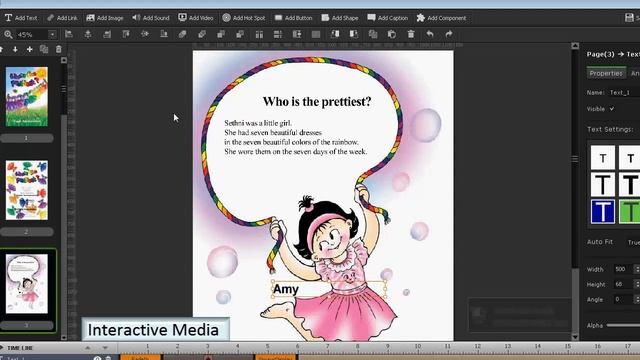The image size is (640, 360).
Task: Choose the blue background T text style
Action: [x=603, y=211]
